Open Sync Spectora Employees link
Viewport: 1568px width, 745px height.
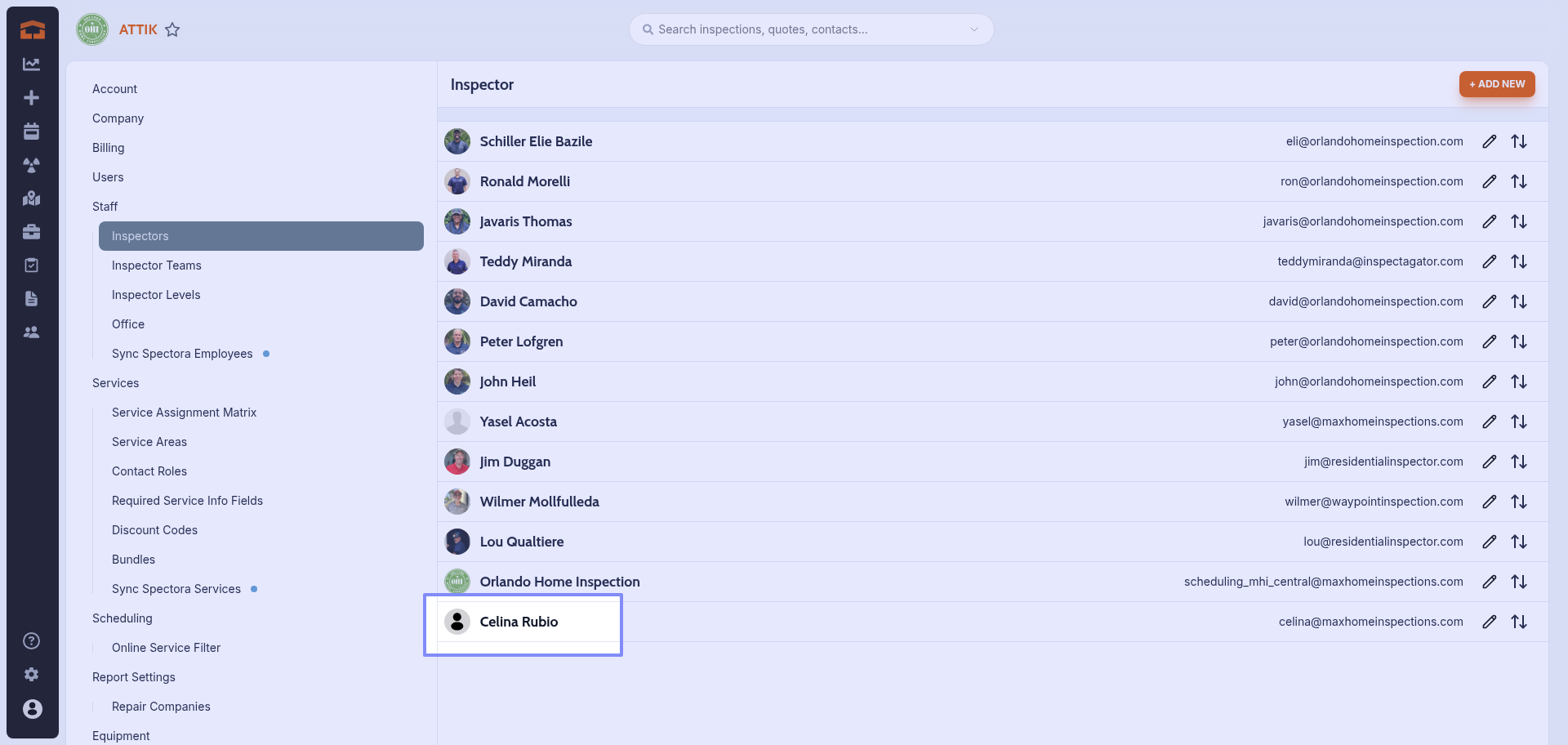click(182, 354)
